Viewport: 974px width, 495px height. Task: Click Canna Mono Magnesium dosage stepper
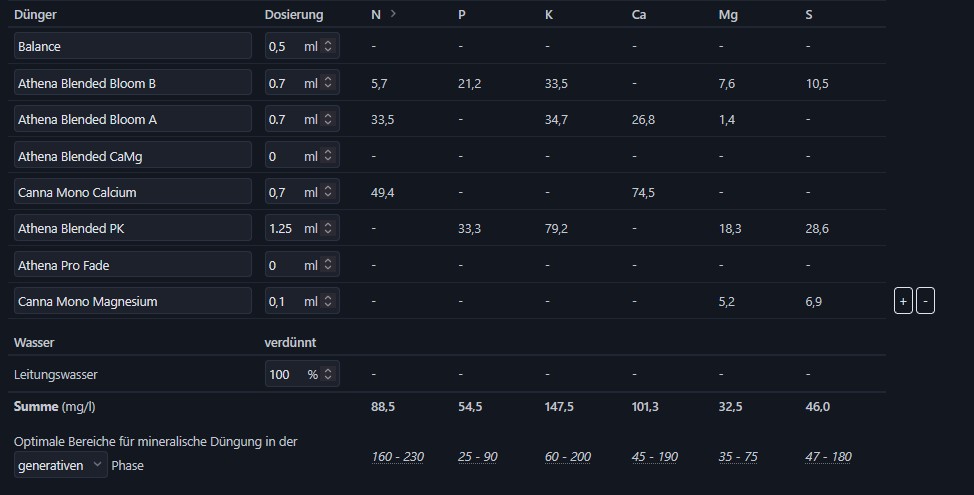(329, 301)
